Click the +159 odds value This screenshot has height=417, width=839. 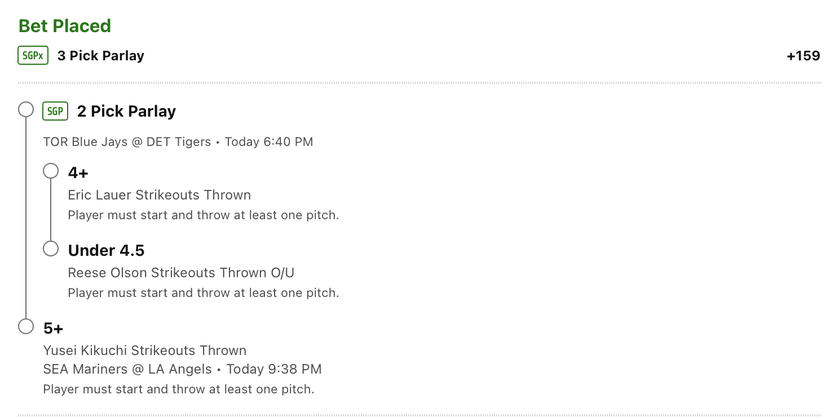tap(803, 56)
